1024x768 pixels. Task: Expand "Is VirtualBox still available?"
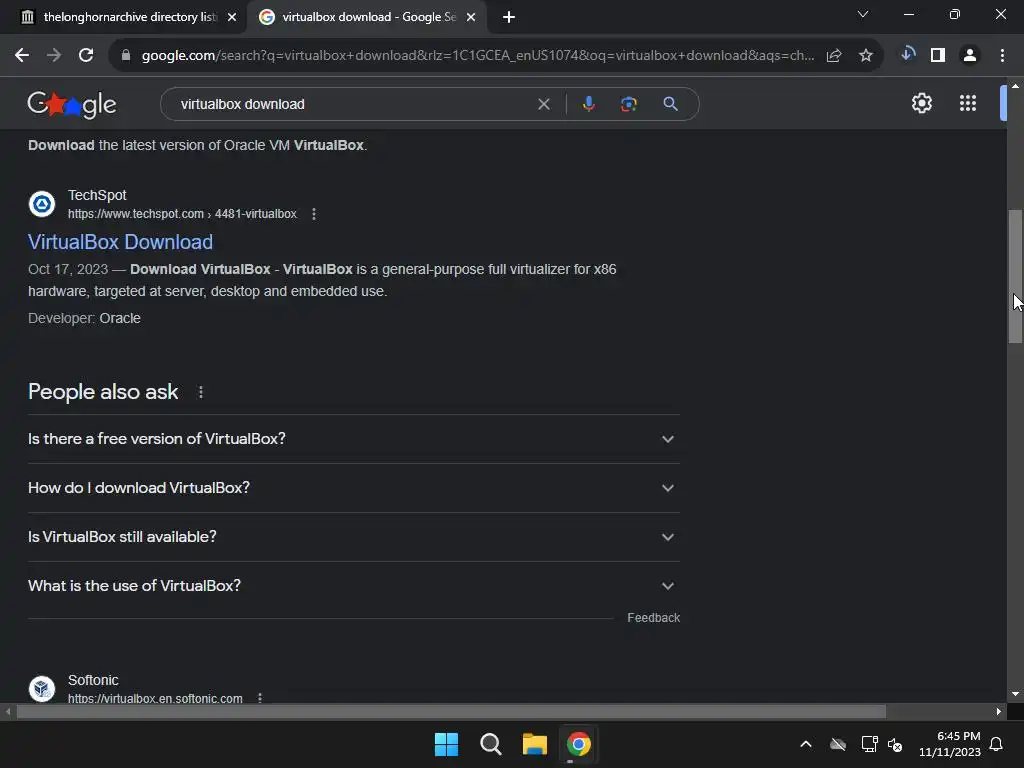[354, 537]
